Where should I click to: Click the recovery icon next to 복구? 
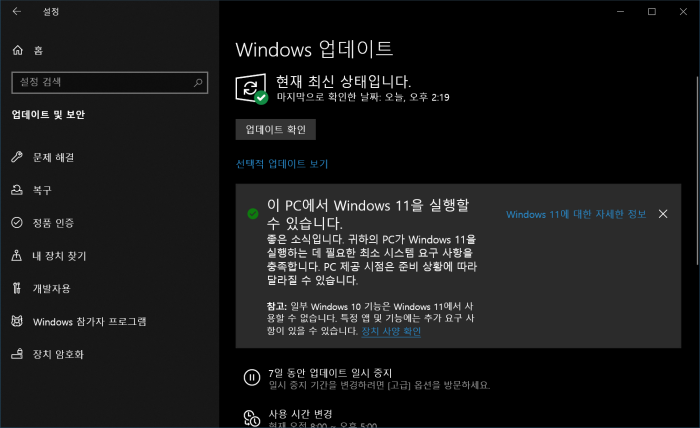[17, 190]
